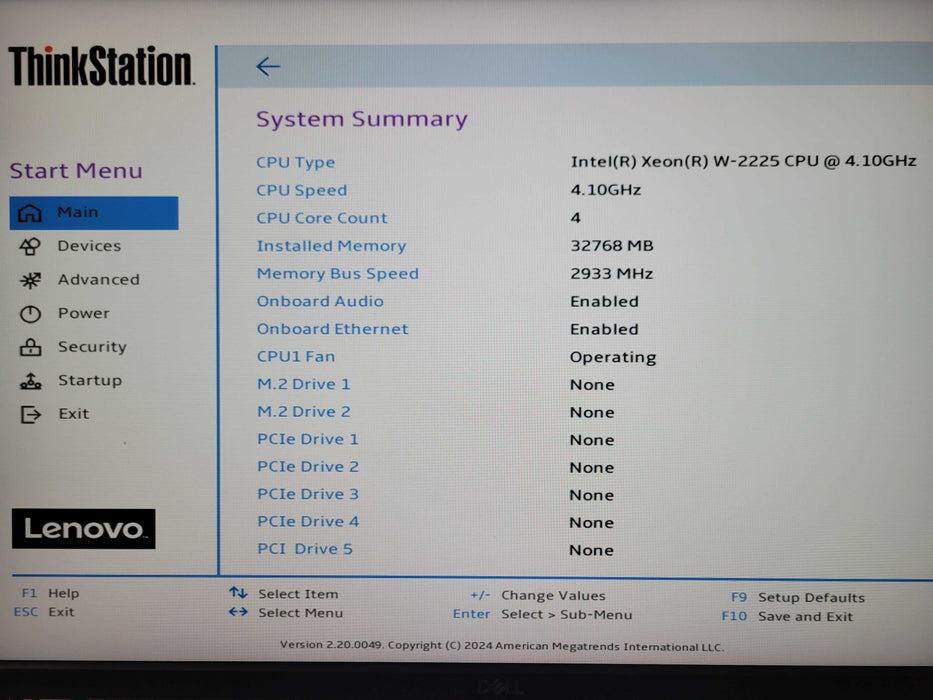Click the 32768 MB memory value

point(612,246)
